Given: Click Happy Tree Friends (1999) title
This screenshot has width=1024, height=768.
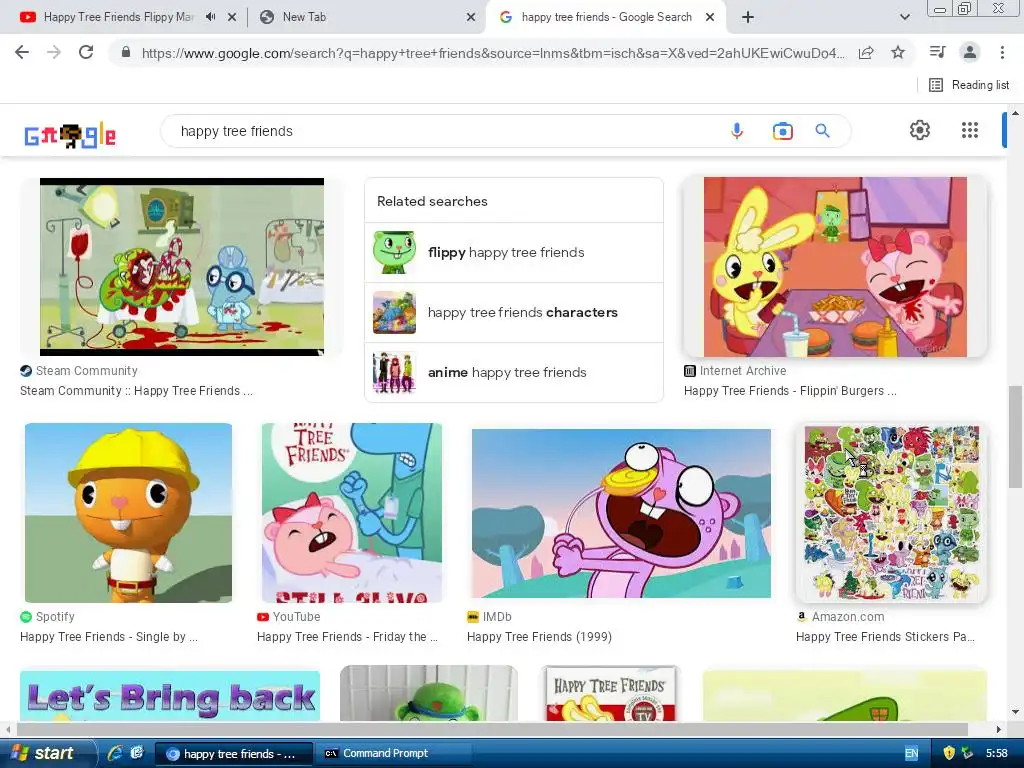Looking at the screenshot, I should point(539,637).
